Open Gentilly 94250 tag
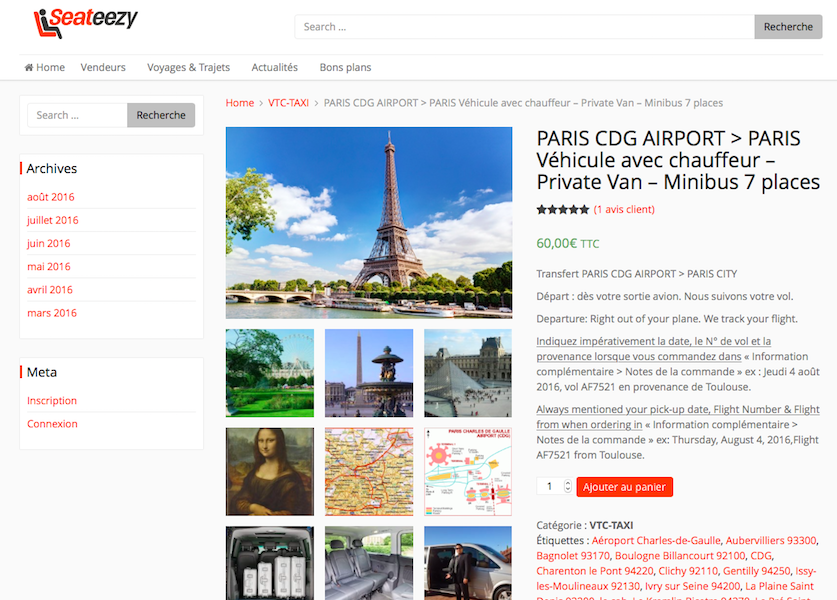837x600 pixels. pyautogui.click(x=756, y=571)
